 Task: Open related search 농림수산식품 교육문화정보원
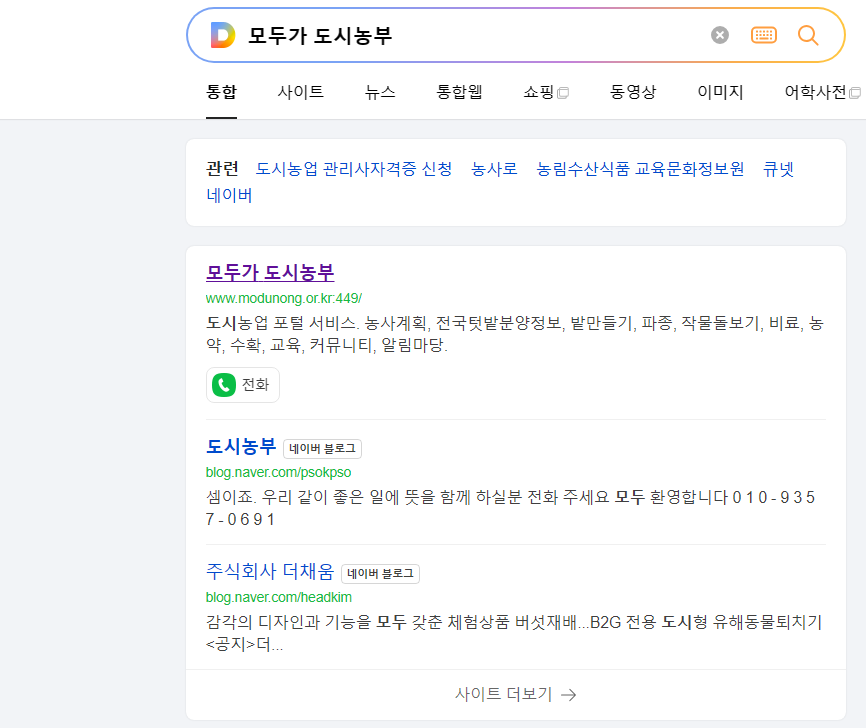tap(640, 169)
